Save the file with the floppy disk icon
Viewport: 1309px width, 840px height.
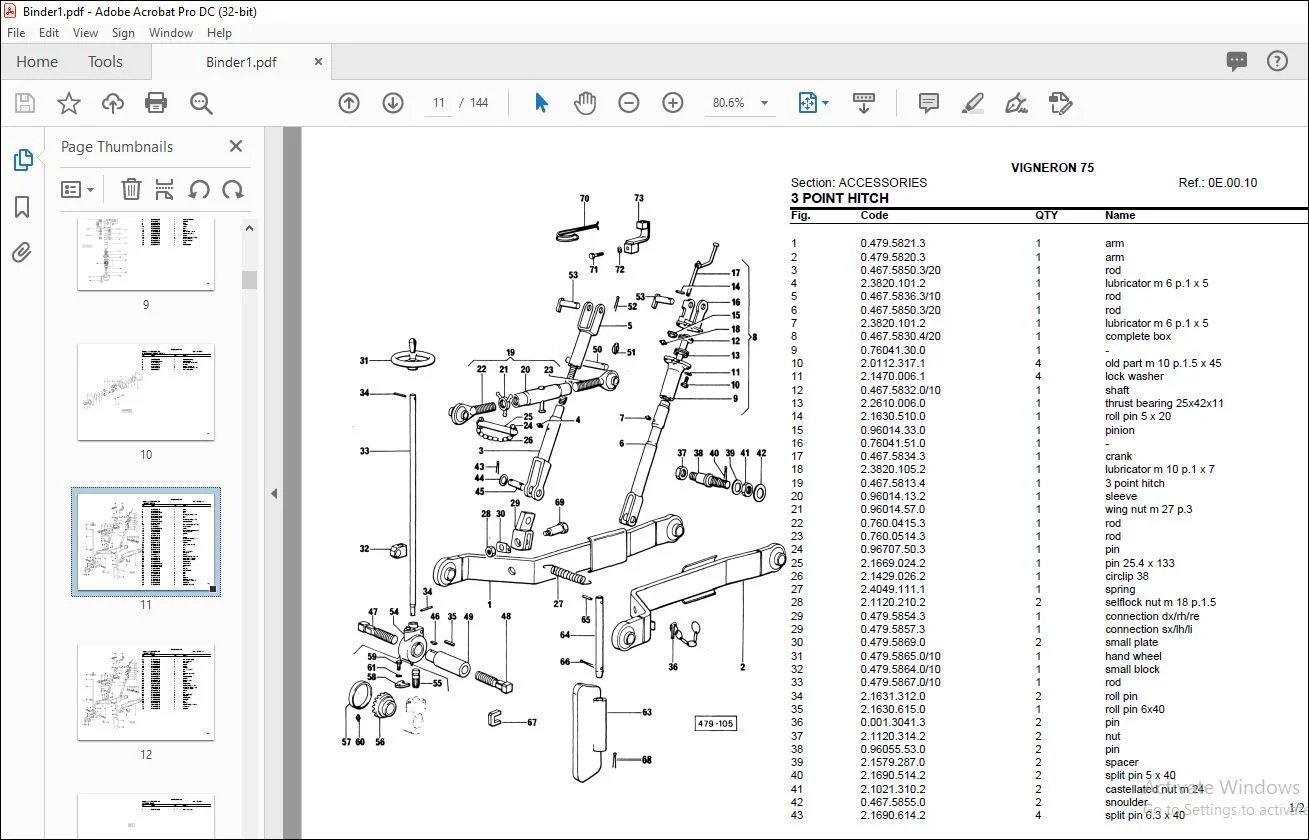coord(25,103)
